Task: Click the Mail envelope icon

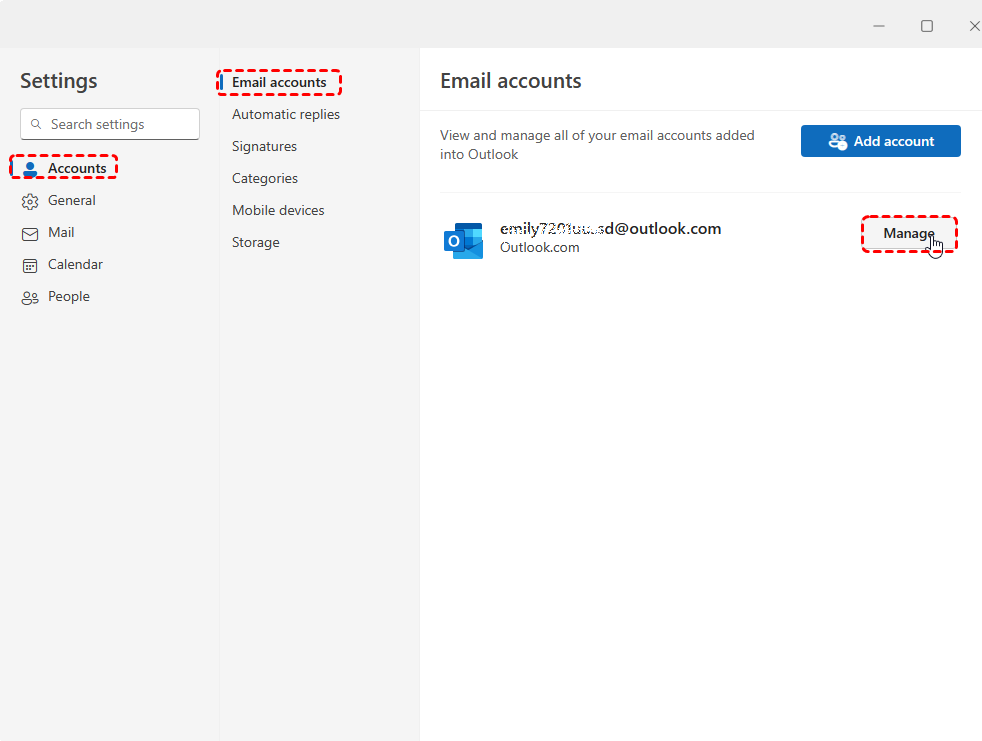Action: [x=30, y=233]
